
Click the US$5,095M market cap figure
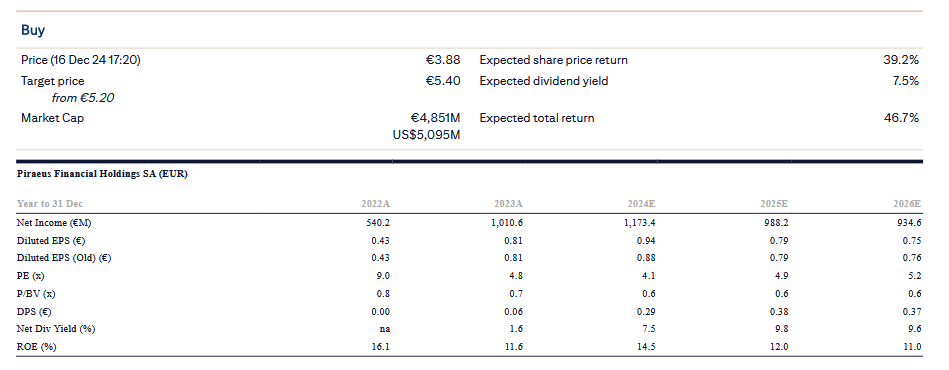427,134
